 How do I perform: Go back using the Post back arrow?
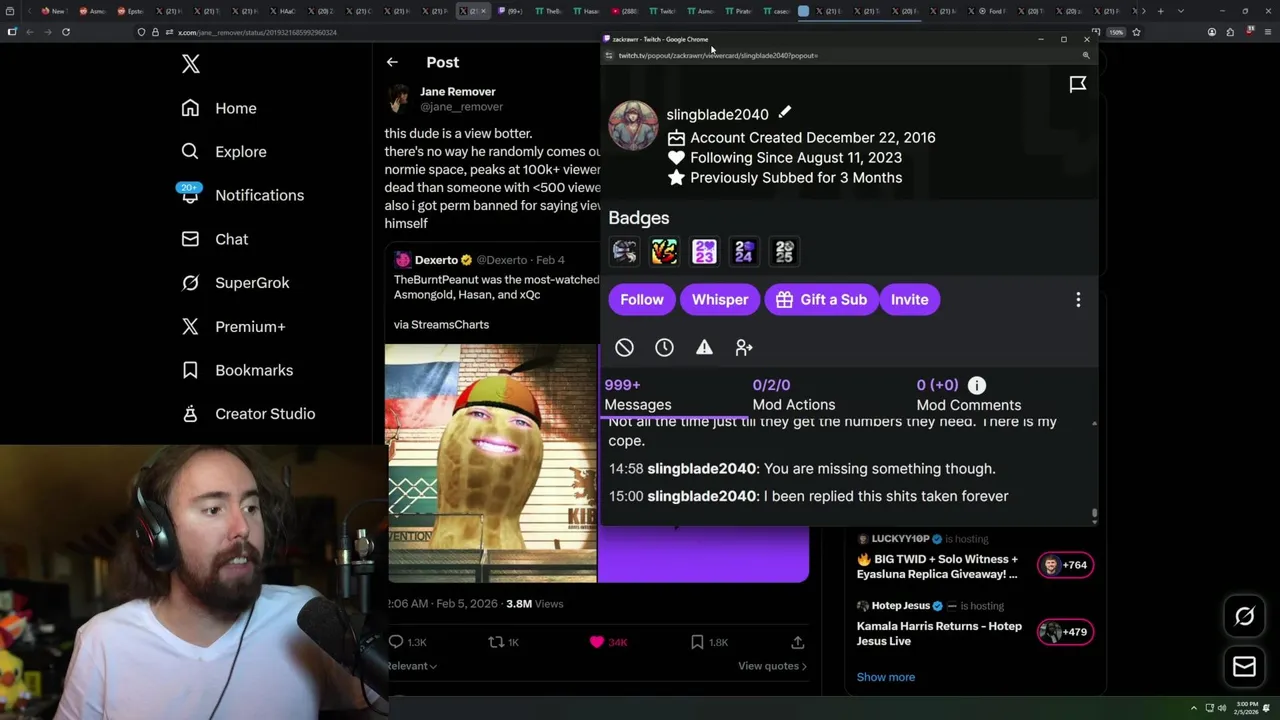[392, 62]
